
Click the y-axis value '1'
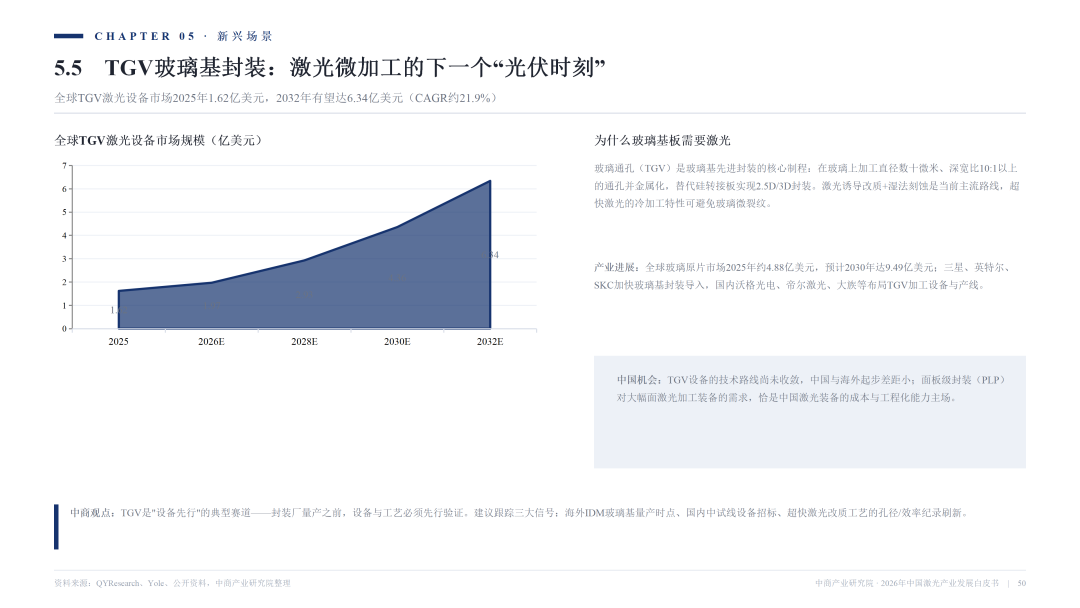[x=64, y=306]
